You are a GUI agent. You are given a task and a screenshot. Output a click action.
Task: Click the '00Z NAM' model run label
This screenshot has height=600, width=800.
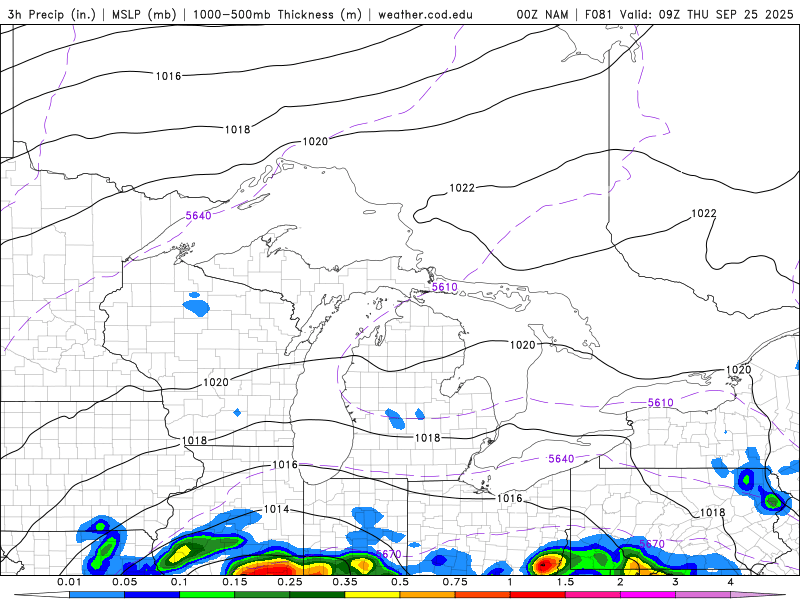(542, 14)
